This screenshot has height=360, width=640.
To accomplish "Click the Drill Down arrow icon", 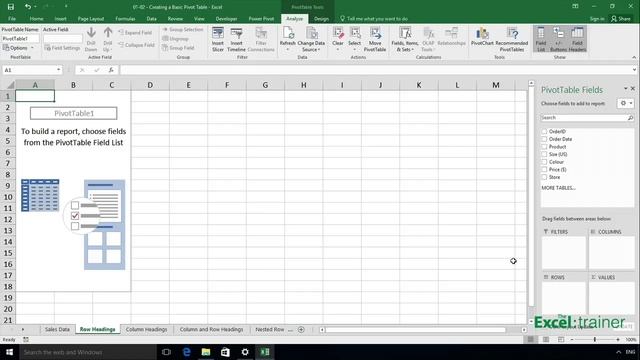I will [91, 33].
